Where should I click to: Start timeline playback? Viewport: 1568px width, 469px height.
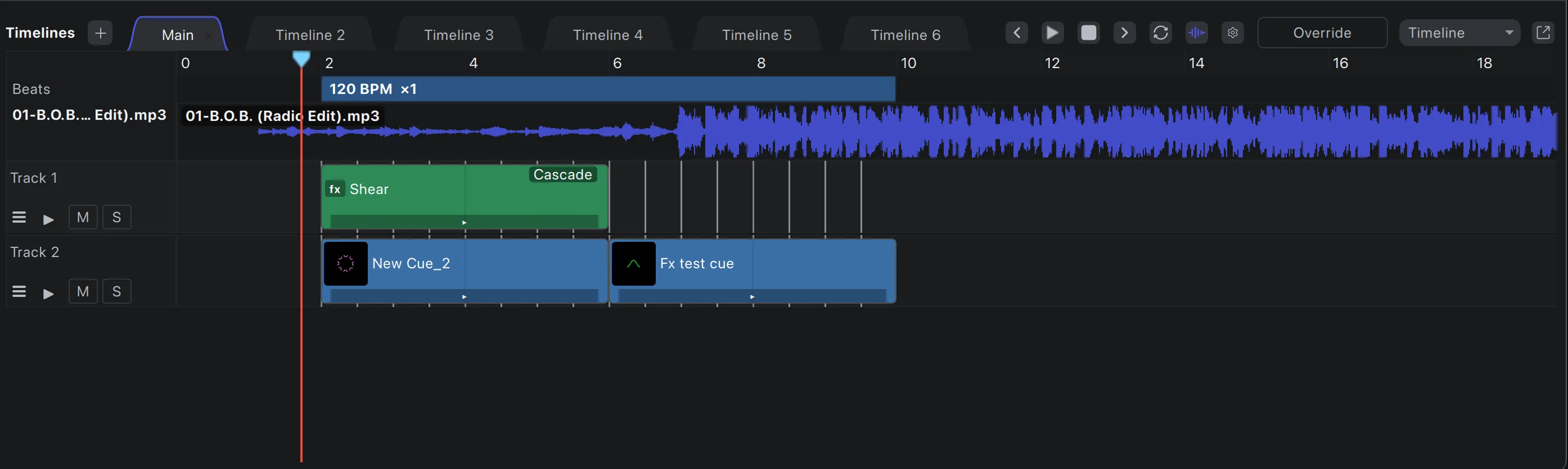[x=1052, y=33]
